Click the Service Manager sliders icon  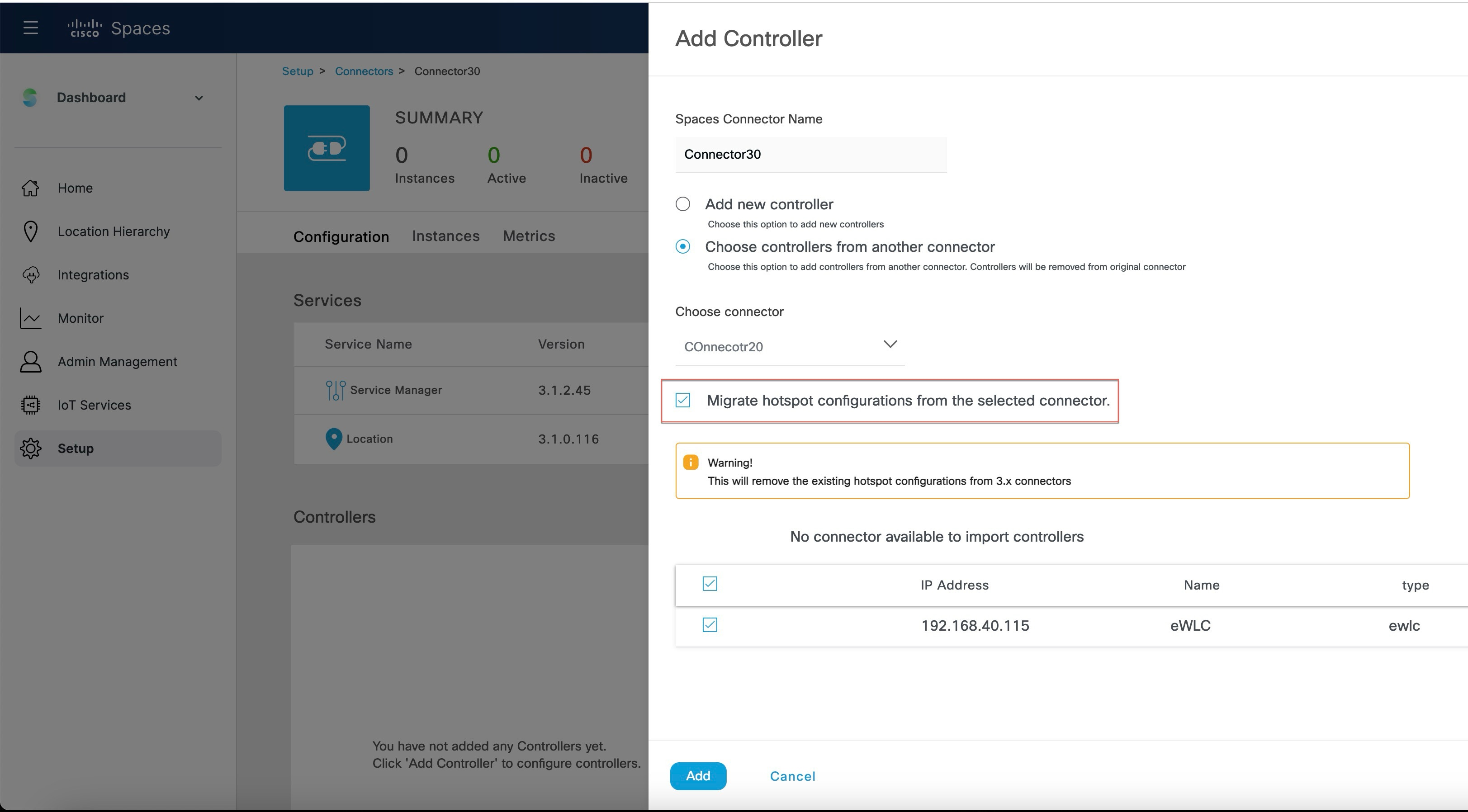point(336,390)
